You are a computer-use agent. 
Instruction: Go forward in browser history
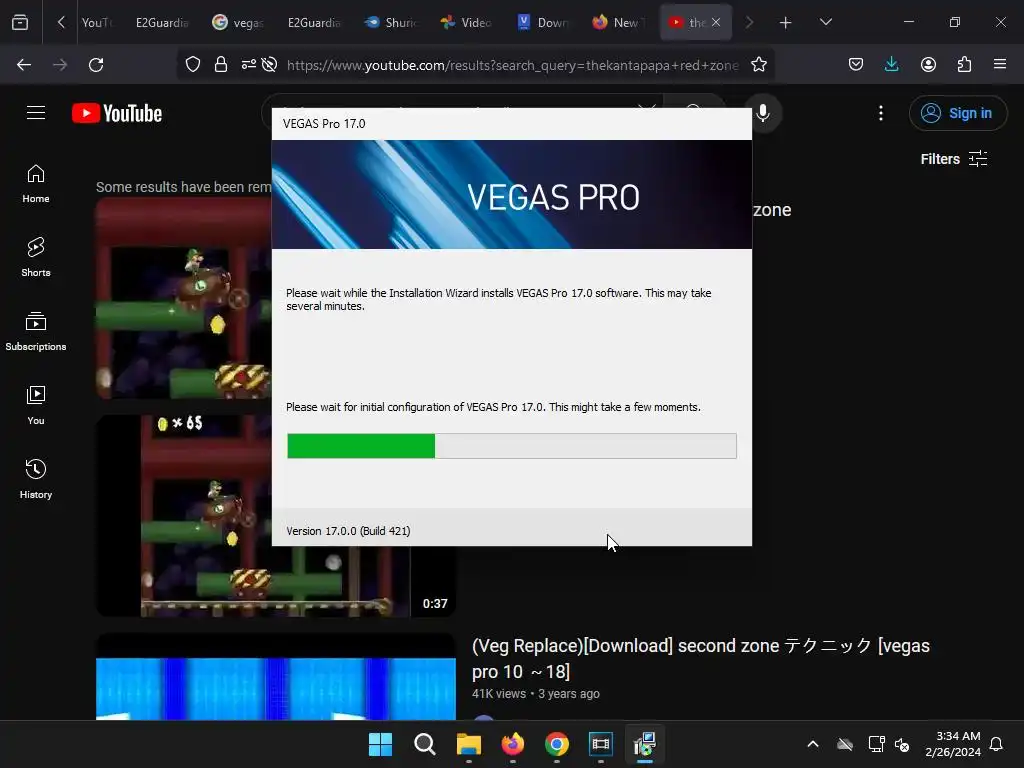coord(60,65)
